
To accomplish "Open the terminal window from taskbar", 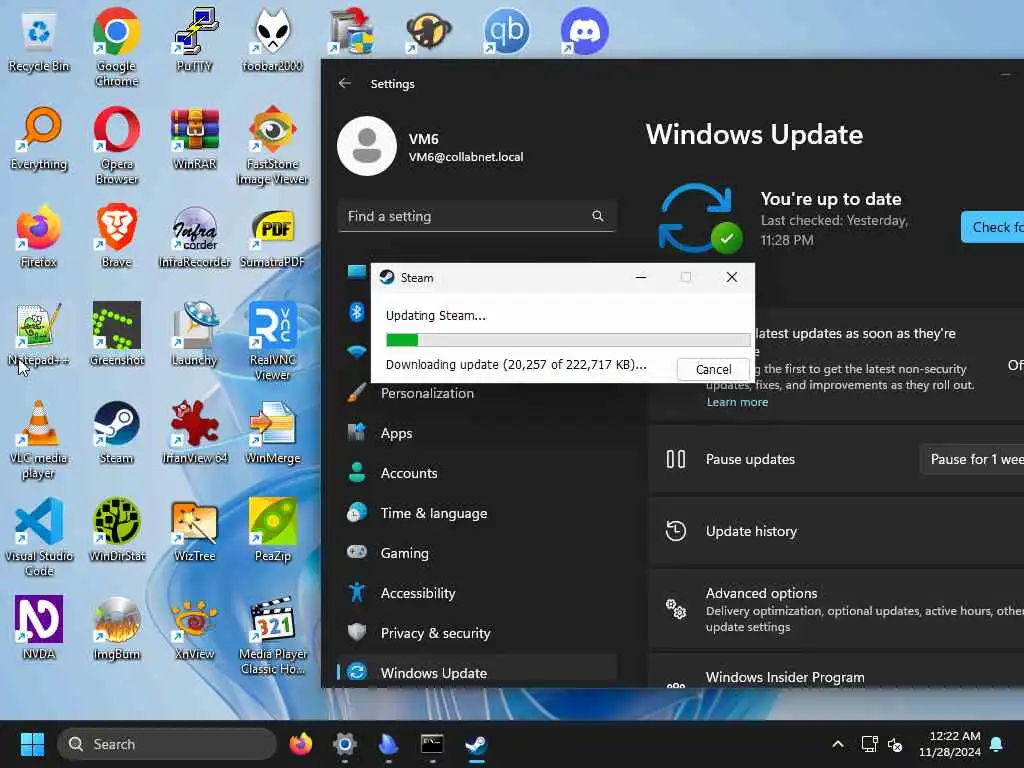I will click(x=432, y=744).
